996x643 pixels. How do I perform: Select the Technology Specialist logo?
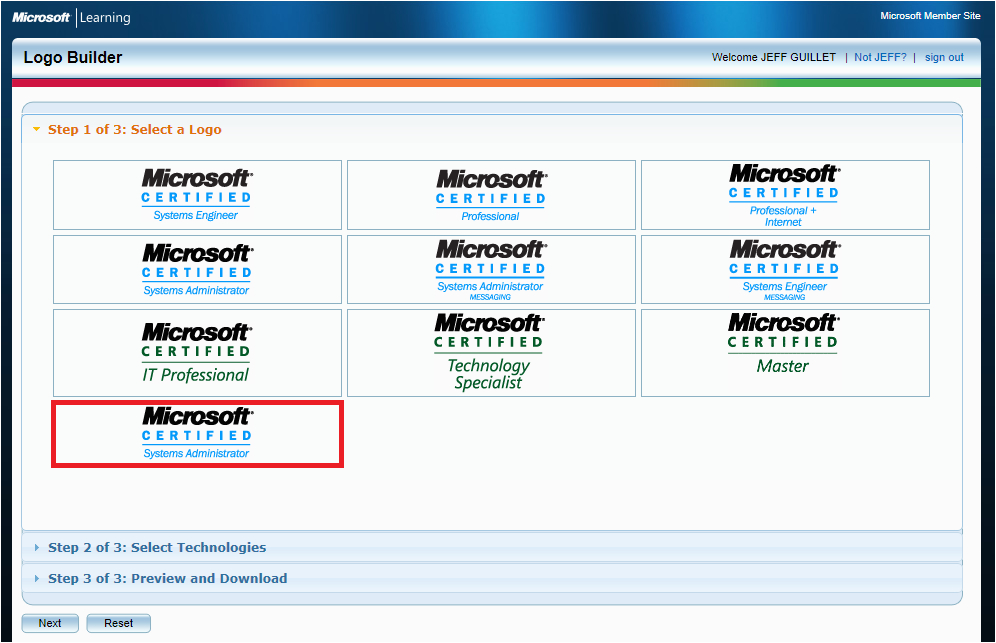point(491,353)
